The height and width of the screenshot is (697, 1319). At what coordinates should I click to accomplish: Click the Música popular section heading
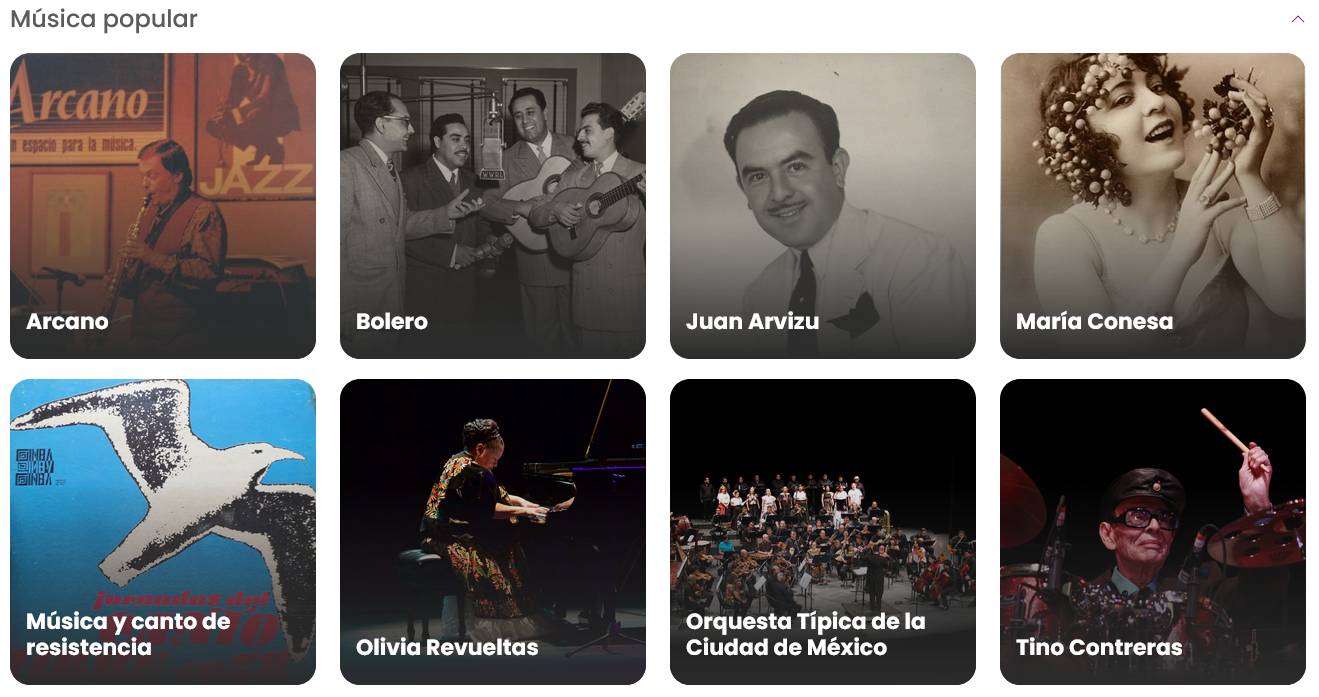(x=104, y=19)
